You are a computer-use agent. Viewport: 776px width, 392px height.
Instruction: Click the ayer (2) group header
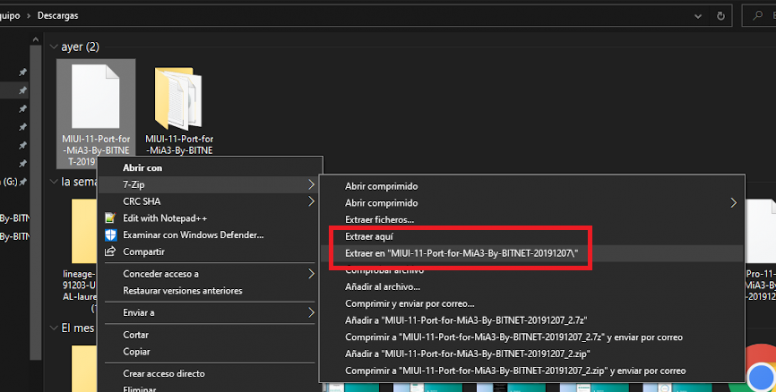pyautogui.click(x=80, y=47)
